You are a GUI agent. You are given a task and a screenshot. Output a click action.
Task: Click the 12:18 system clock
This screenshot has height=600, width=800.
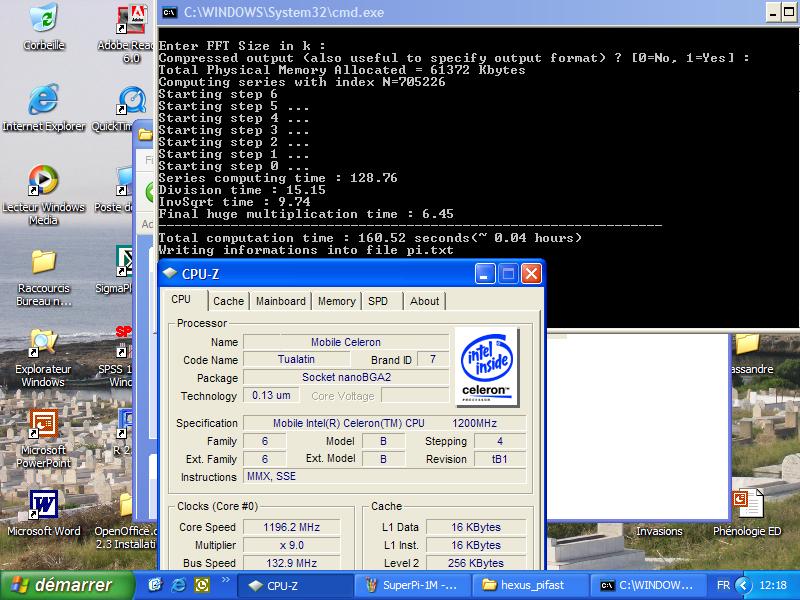point(773,585)
